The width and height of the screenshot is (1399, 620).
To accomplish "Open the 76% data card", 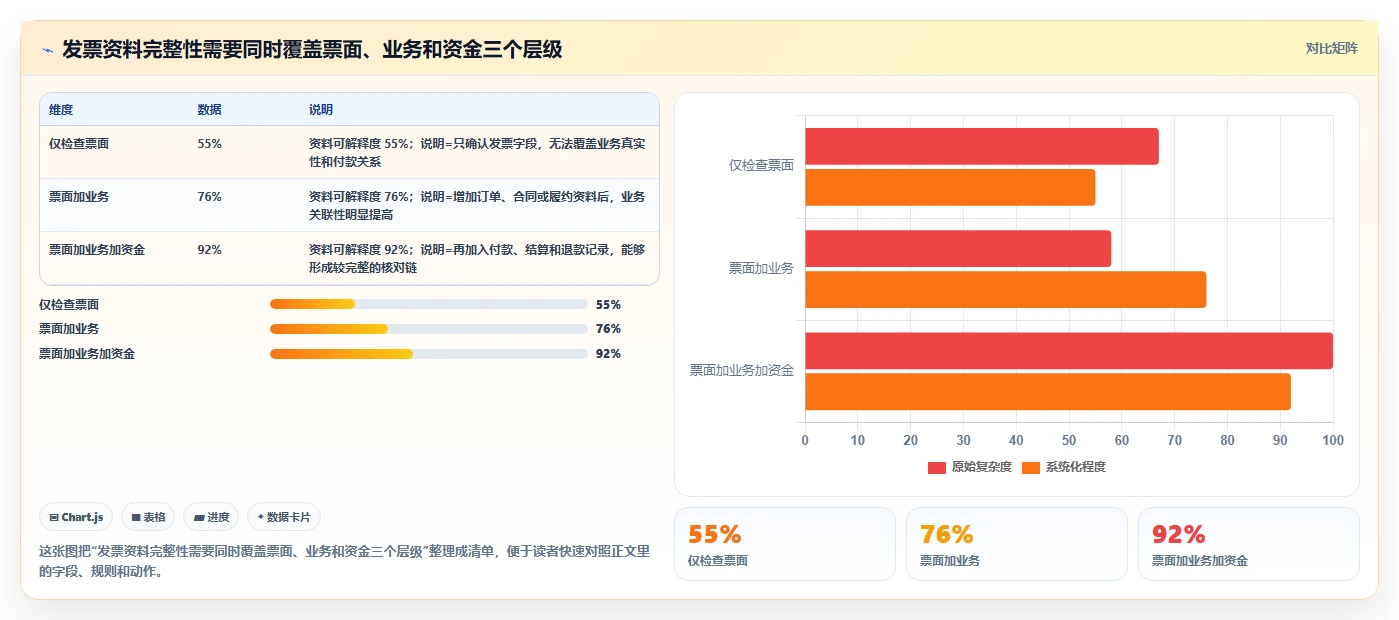I will (x=1017, y=544).
